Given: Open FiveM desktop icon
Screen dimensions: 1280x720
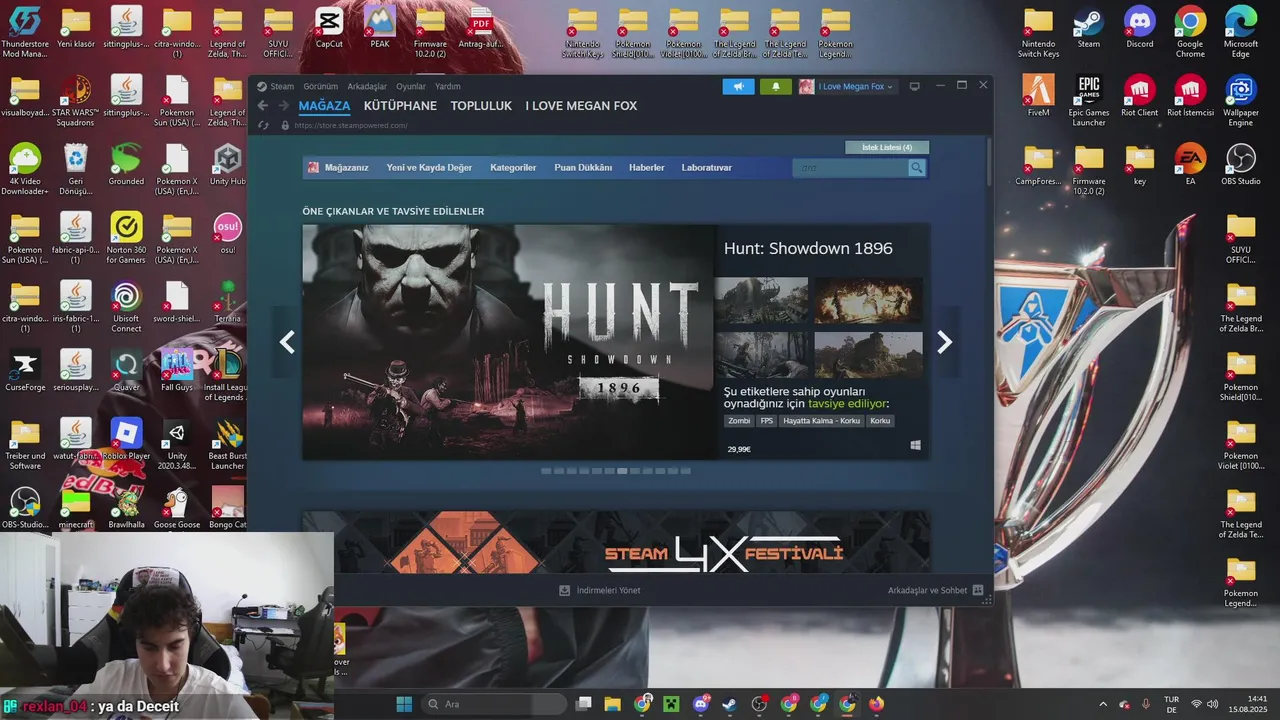Looking at the screenshot, I should coord(1038,96).
